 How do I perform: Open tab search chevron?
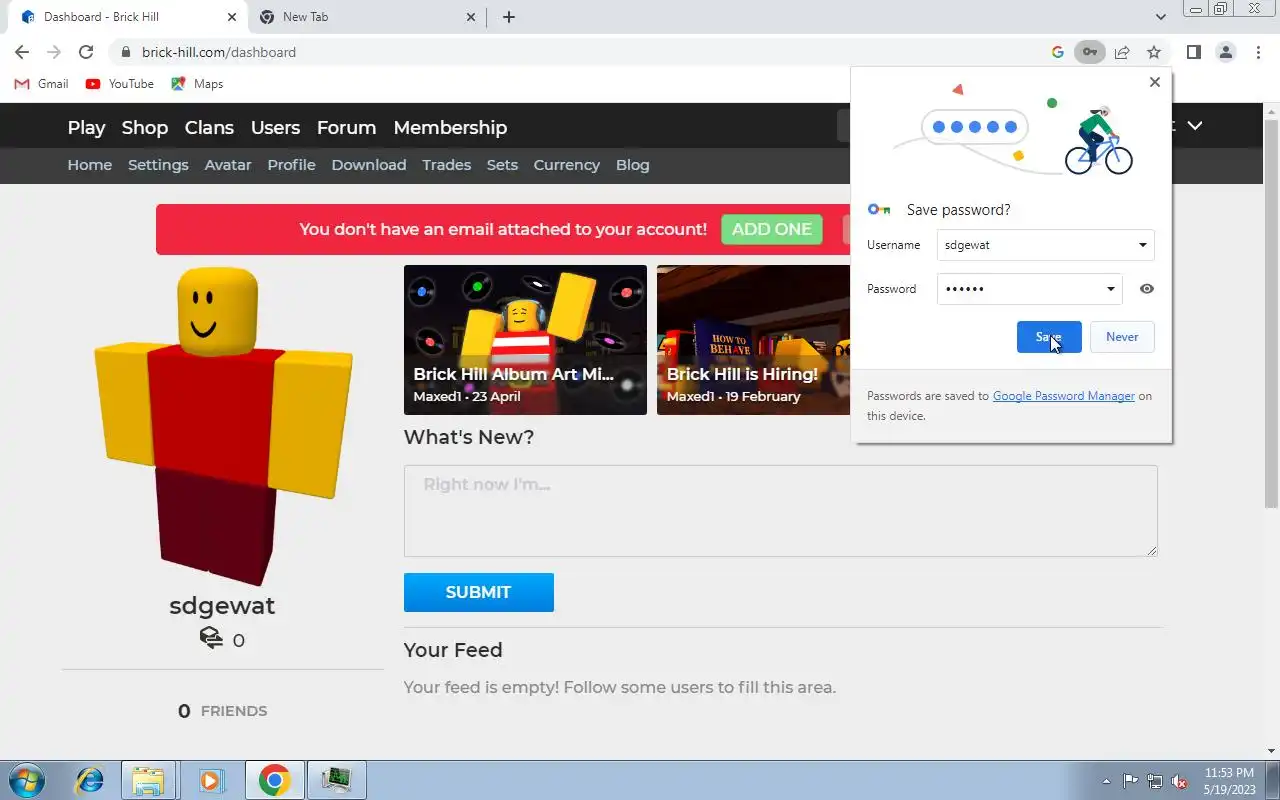[x=1160, y=17]
